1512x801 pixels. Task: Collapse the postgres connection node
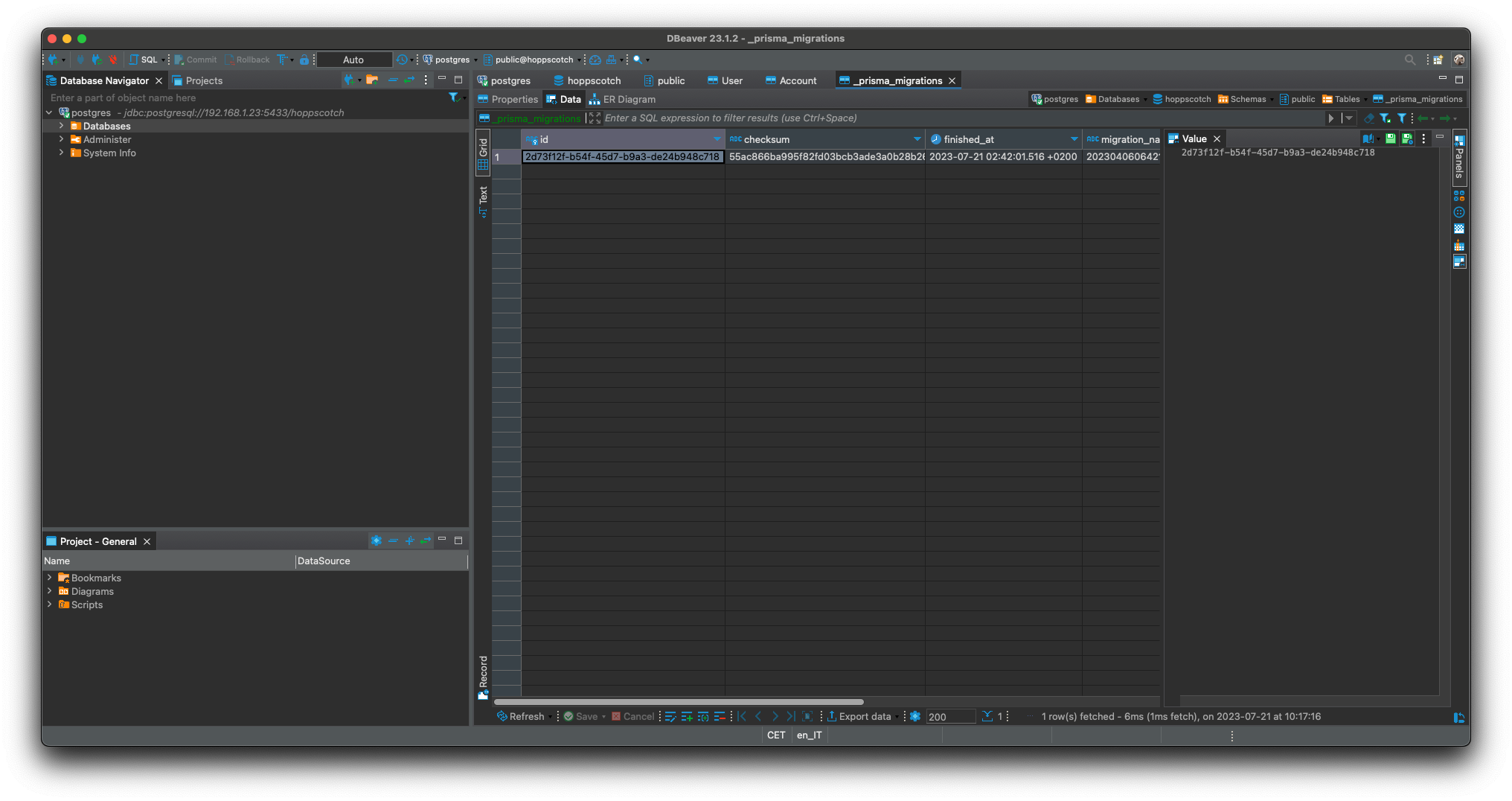click(48, 112)
